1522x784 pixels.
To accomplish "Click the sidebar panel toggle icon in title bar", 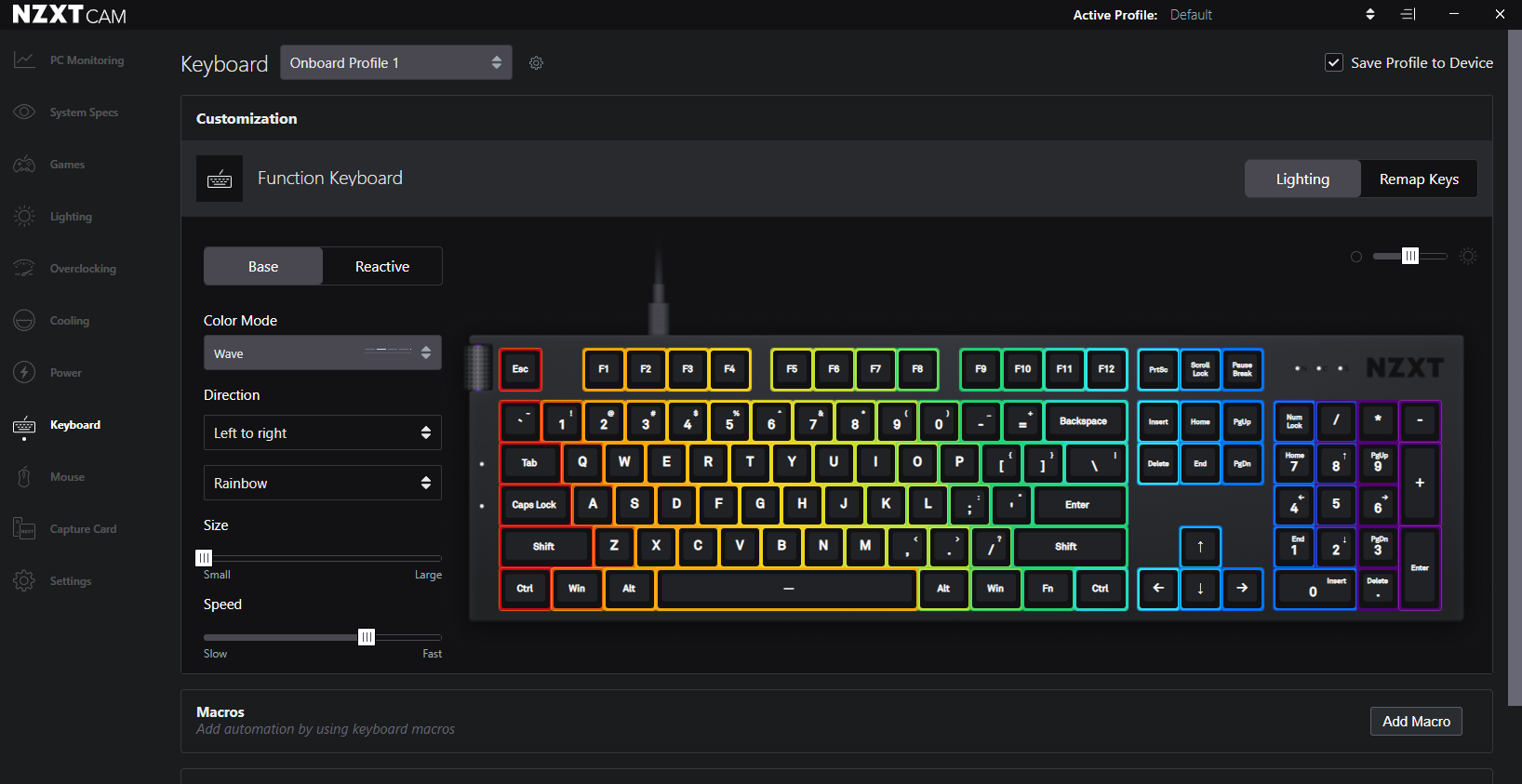I will click(x=1409, y=14).
